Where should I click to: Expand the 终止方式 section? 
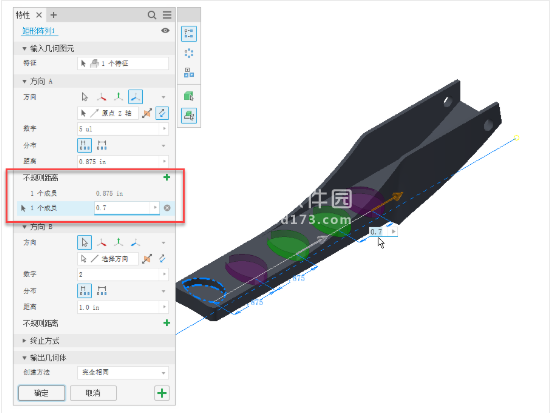[x=24, y=341]
